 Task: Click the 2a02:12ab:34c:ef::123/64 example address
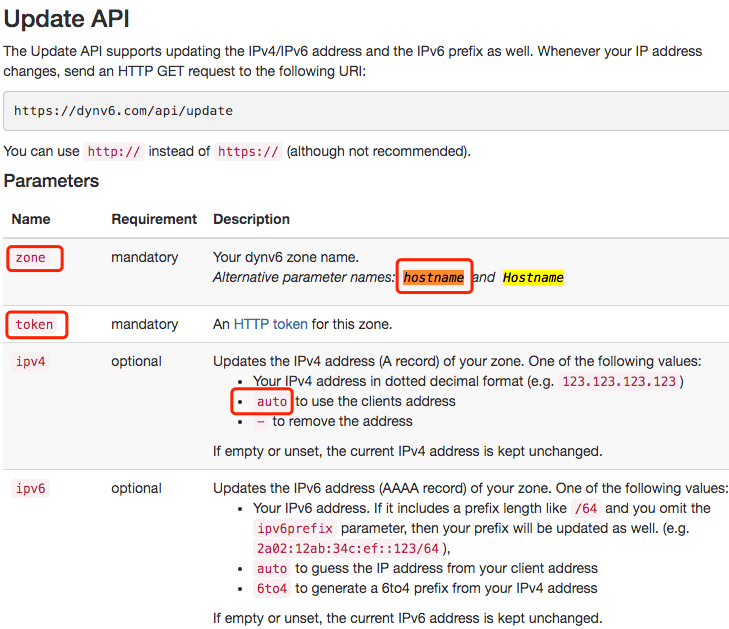(x=348, y=548)
